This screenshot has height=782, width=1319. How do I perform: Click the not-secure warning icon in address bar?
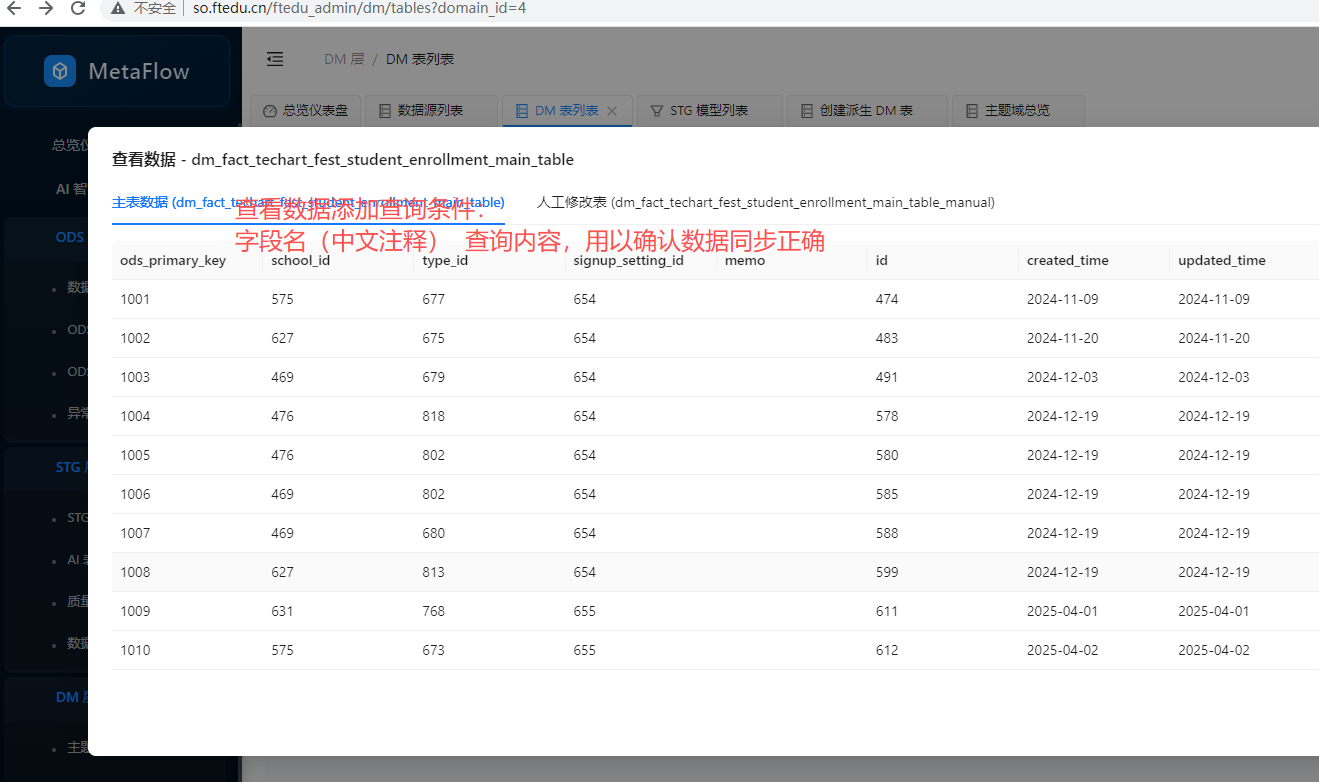click(x=118, y=8)
